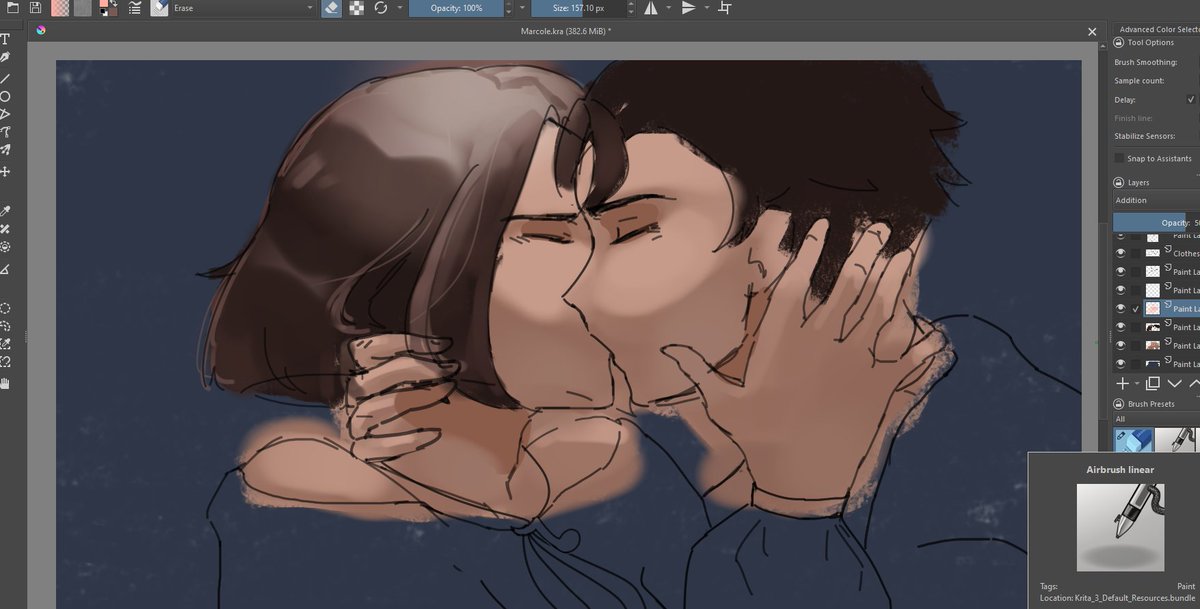Hide the highlighted selected paint layer eye
The image size is (1200, 609).
[x=1120, y=309]
